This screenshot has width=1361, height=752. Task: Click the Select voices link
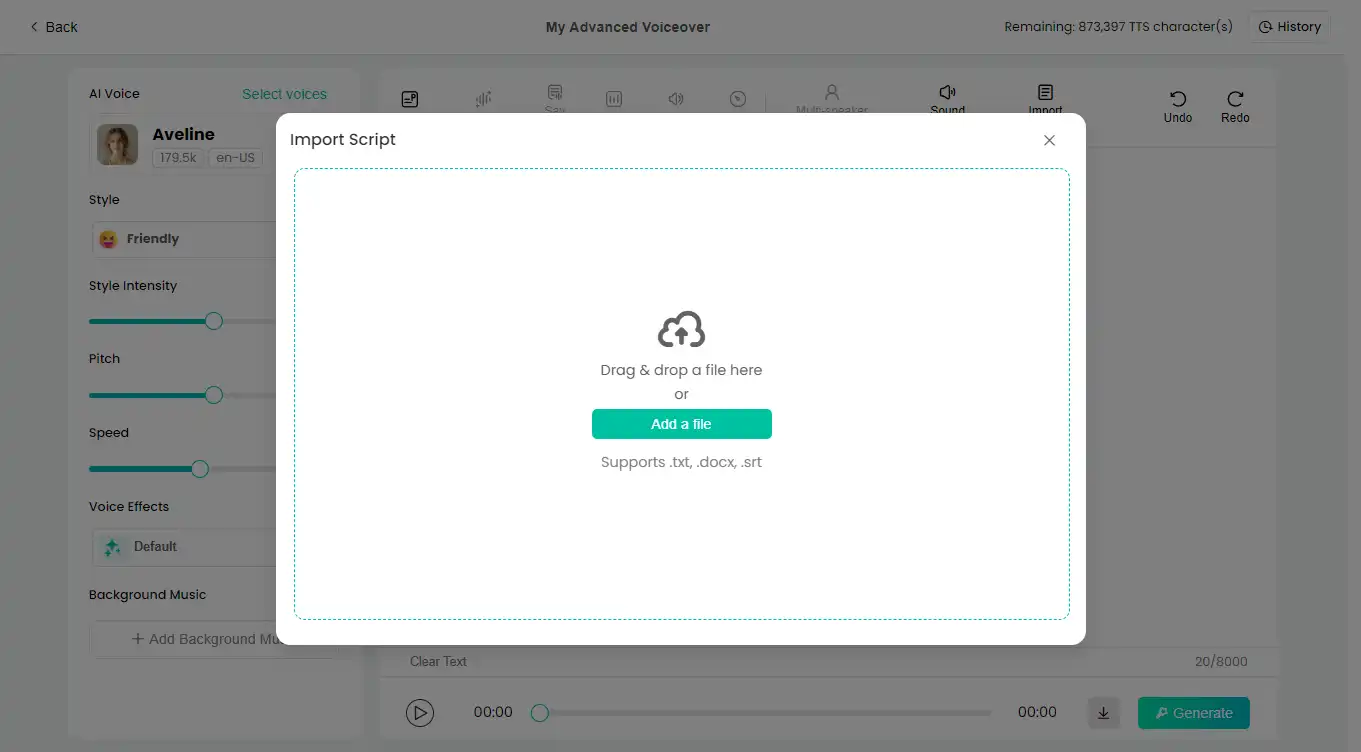284,94
